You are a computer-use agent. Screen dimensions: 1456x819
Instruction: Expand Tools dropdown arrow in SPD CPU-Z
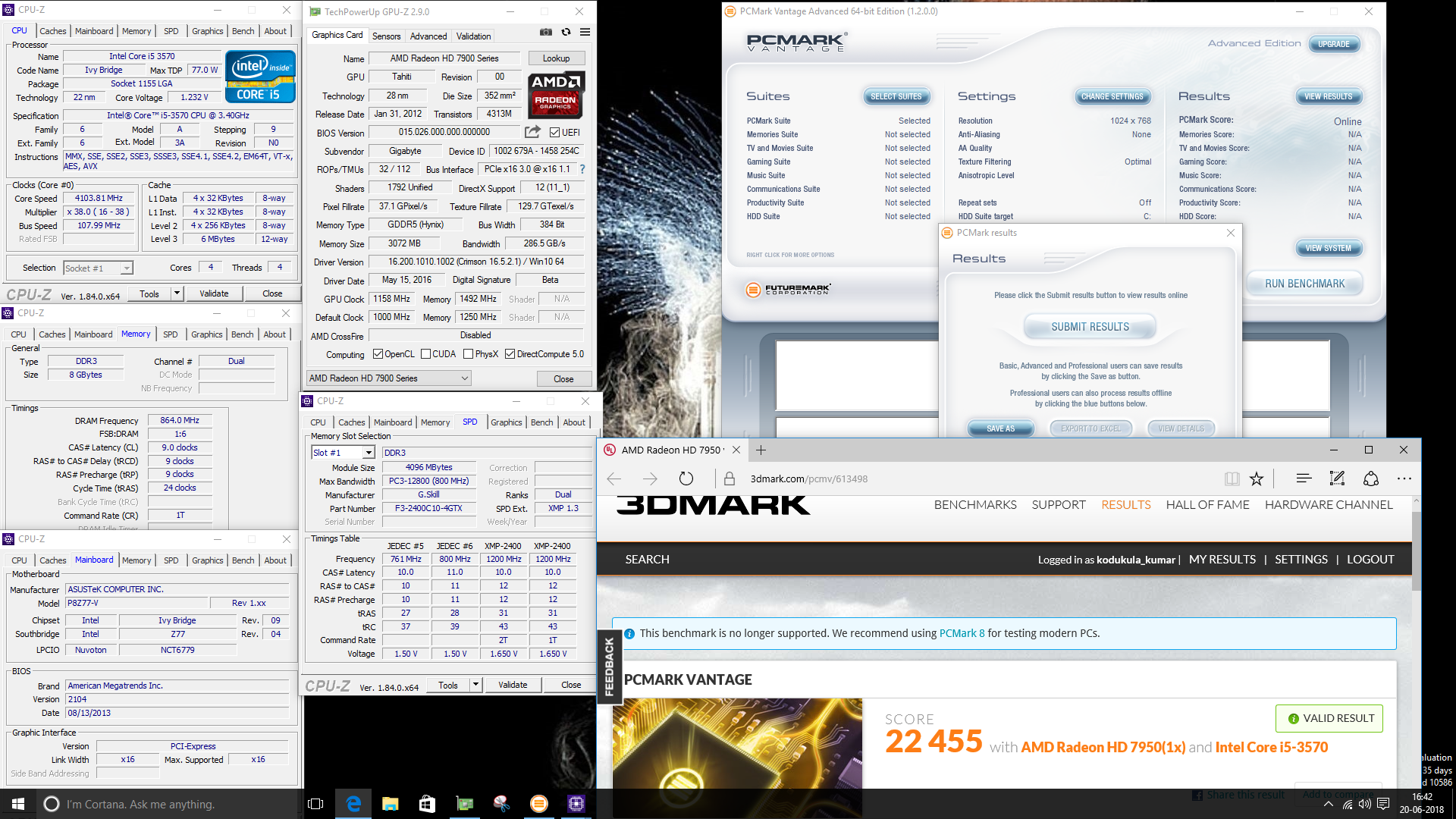coord(475,685)
